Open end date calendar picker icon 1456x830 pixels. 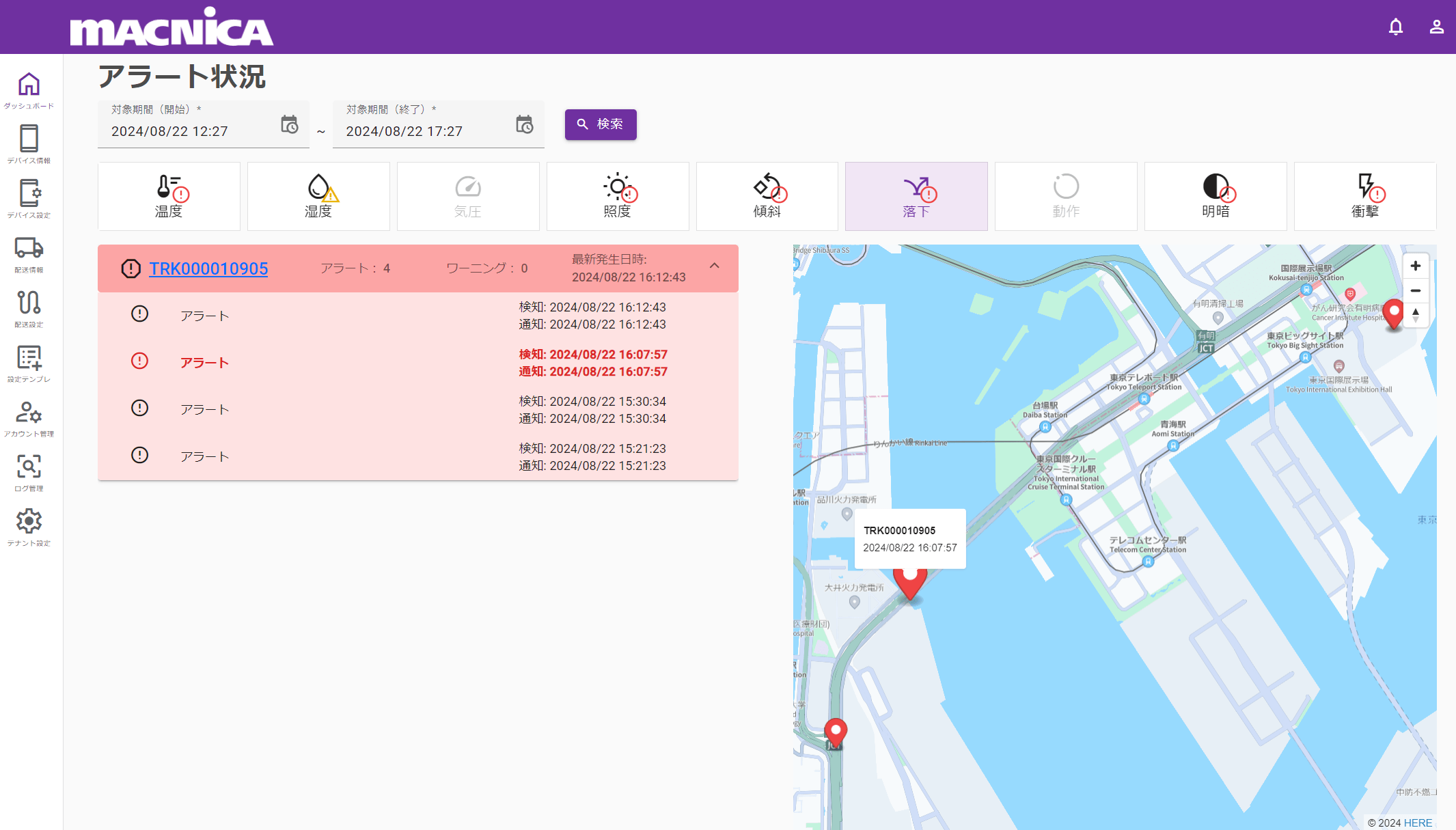[524, 124]
